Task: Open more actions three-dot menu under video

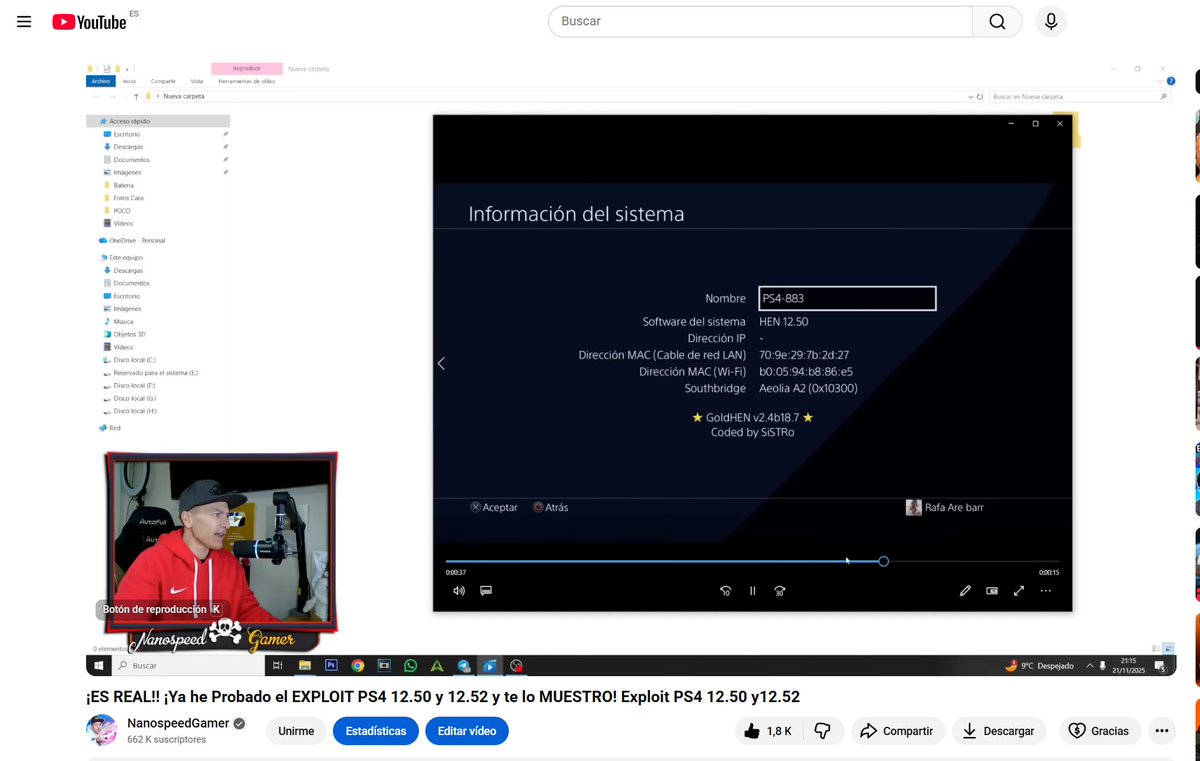Action: click(1161, 731)
